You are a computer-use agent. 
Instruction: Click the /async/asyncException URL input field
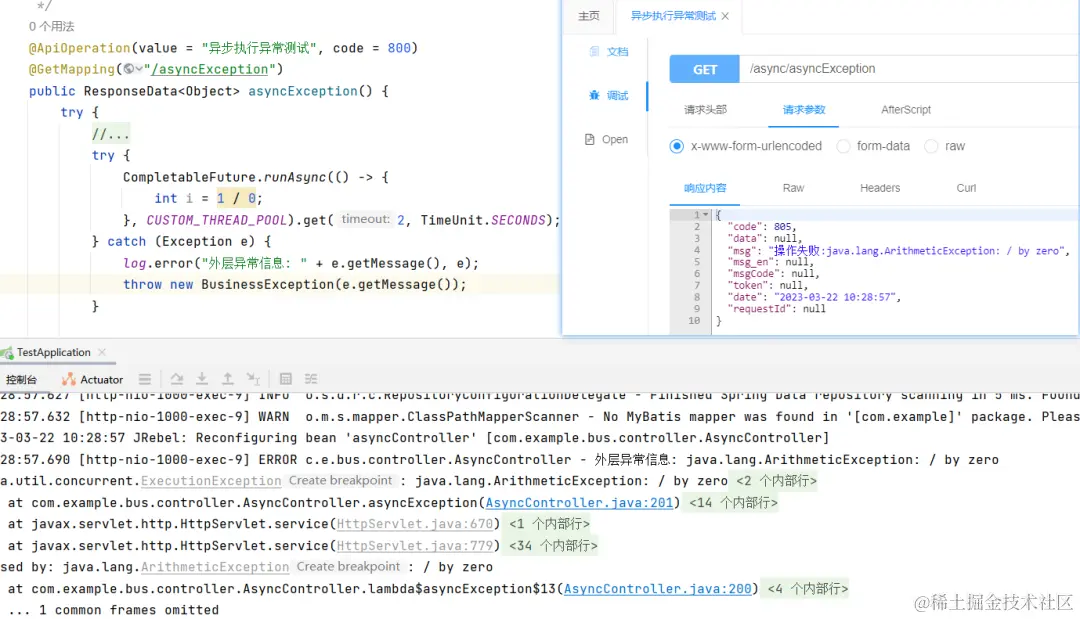click(x=909, y=69)
